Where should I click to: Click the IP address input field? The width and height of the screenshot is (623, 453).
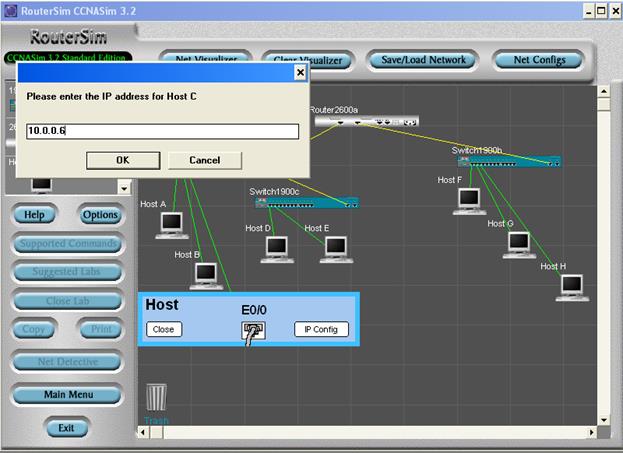coord(161,131)
